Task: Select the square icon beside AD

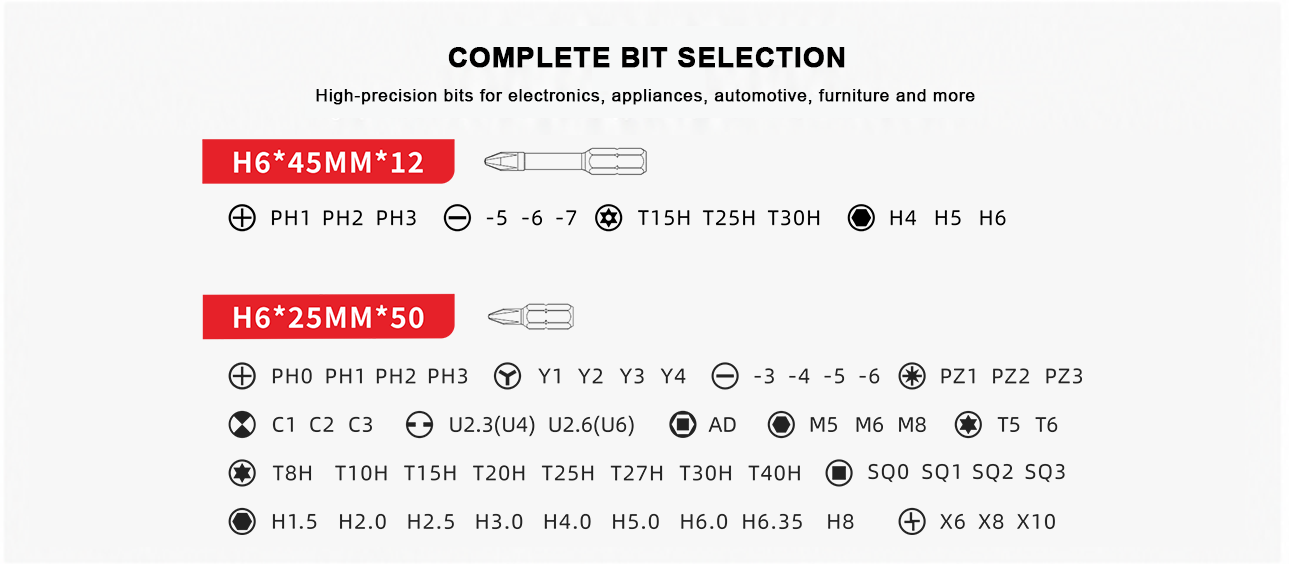Action: pos(682,424)
